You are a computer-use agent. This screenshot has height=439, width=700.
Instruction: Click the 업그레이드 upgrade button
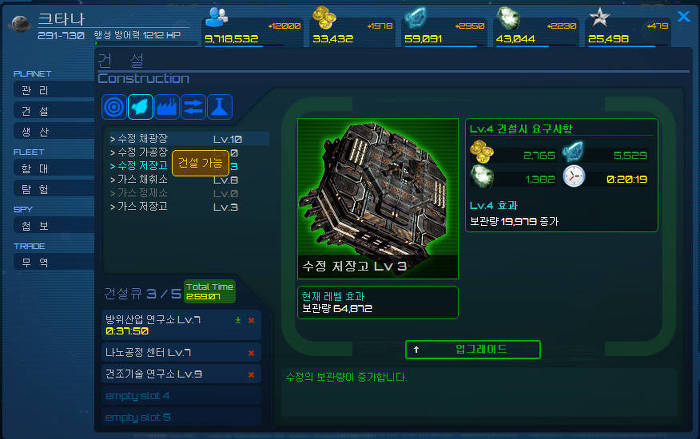pyautogui.click(x=473, y=349)
